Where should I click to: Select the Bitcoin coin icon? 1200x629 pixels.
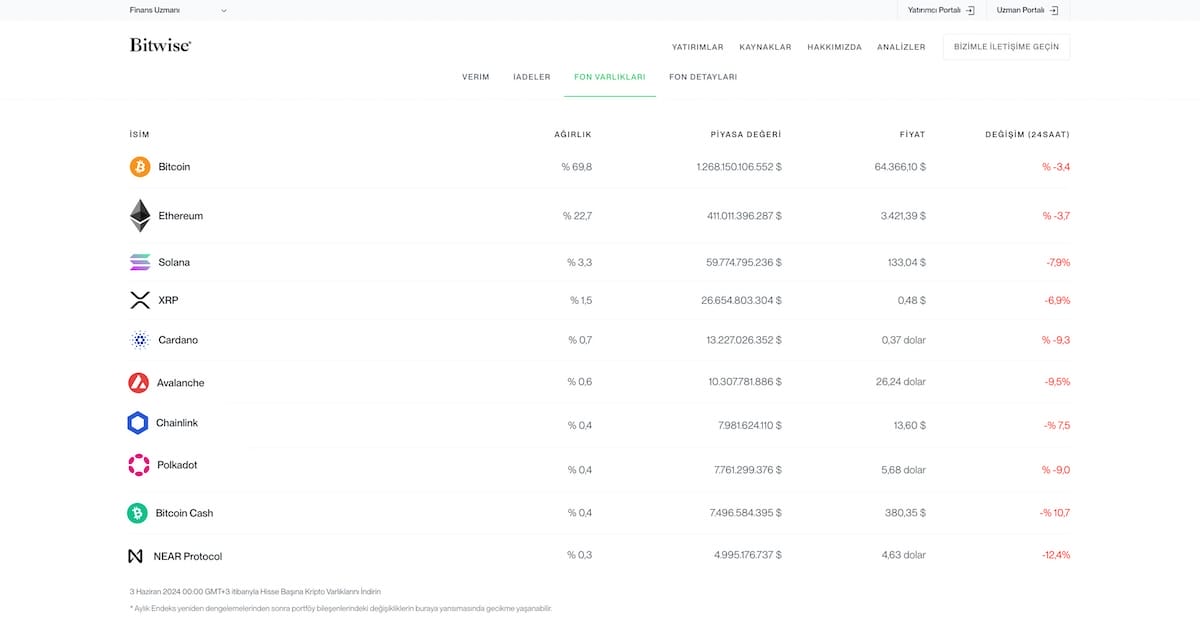(x=139, y=166)
